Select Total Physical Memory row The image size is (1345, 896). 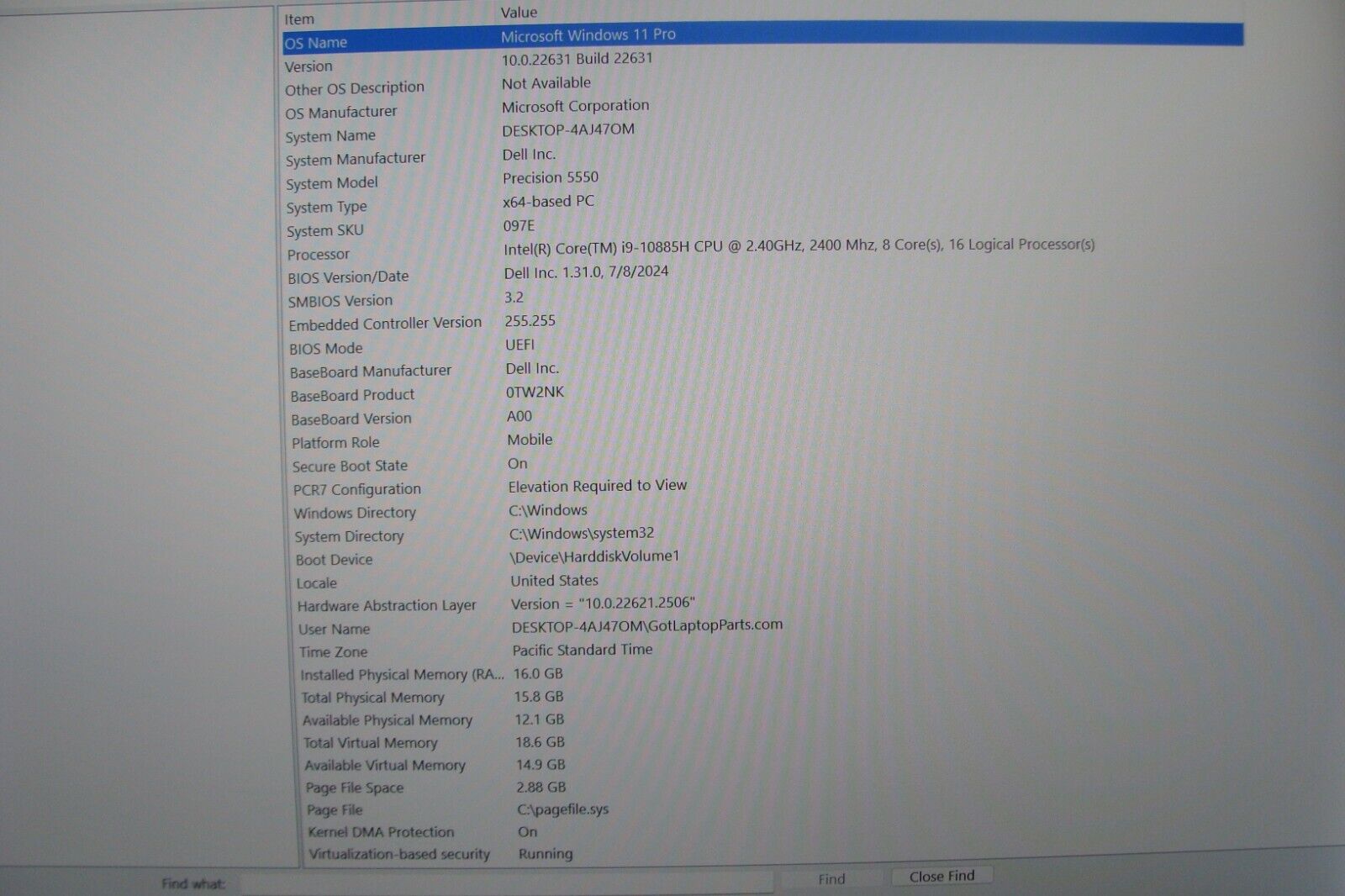372,698
